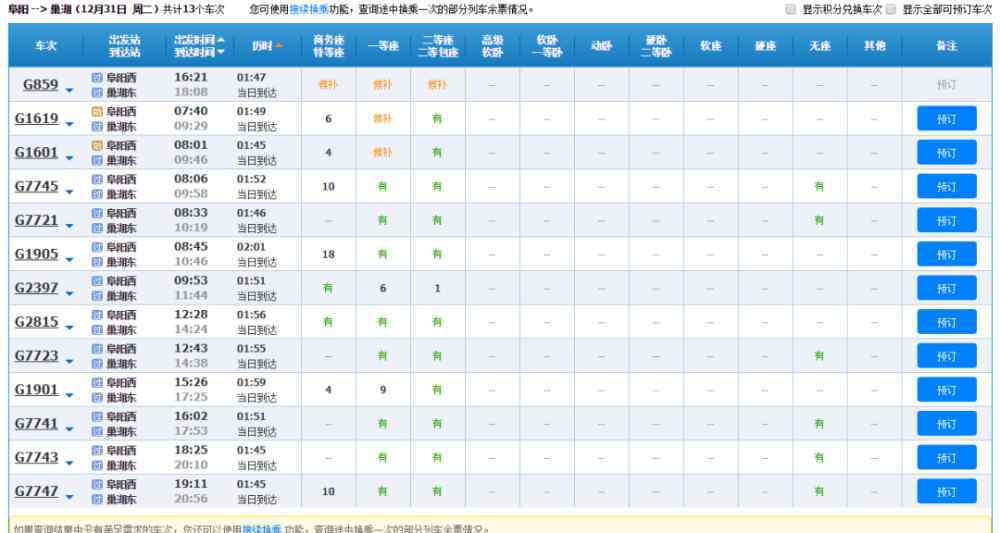Click the 车次 column header
The height and width of the screenshot is (533, 1000).
coord(45,46)
